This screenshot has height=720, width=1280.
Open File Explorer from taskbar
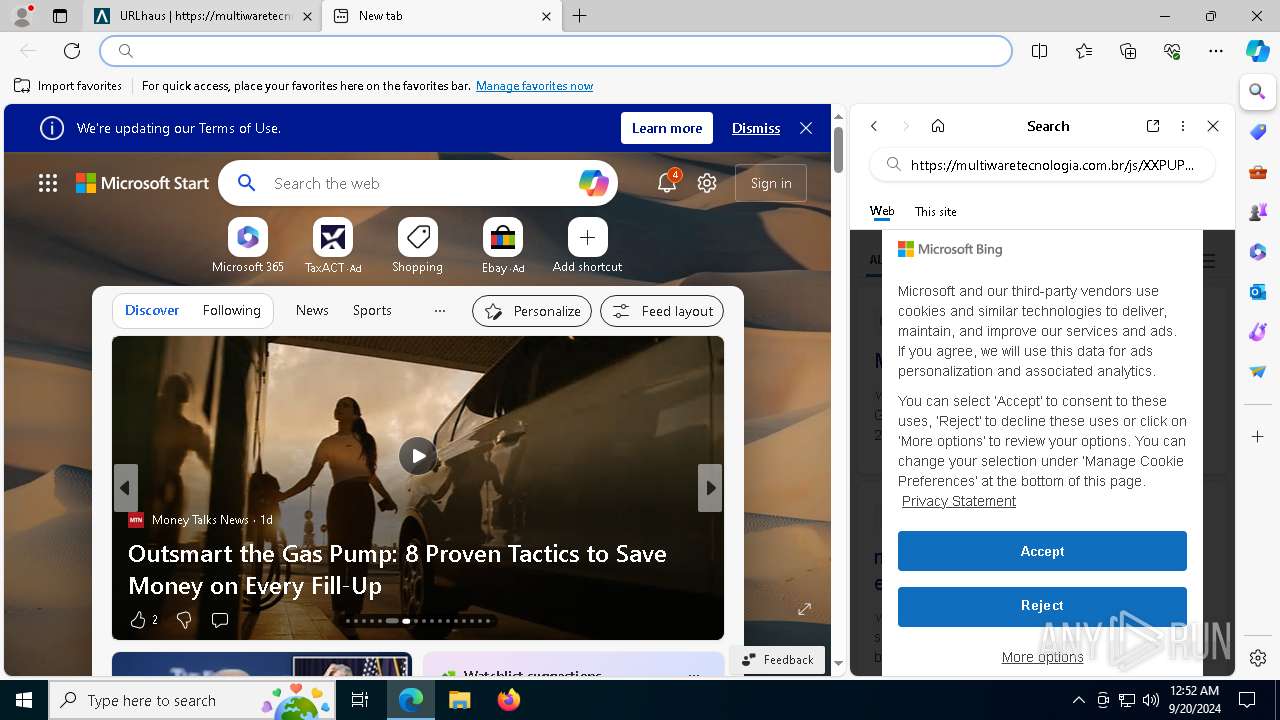click(459, 700)
